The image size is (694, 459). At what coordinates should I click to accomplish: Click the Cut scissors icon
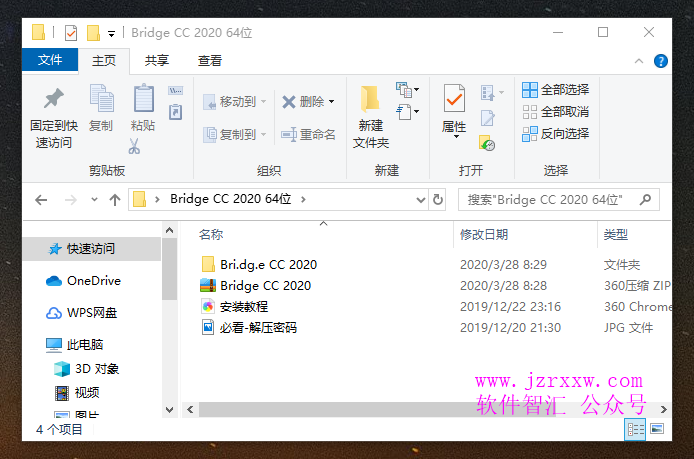tap(134, 146)
